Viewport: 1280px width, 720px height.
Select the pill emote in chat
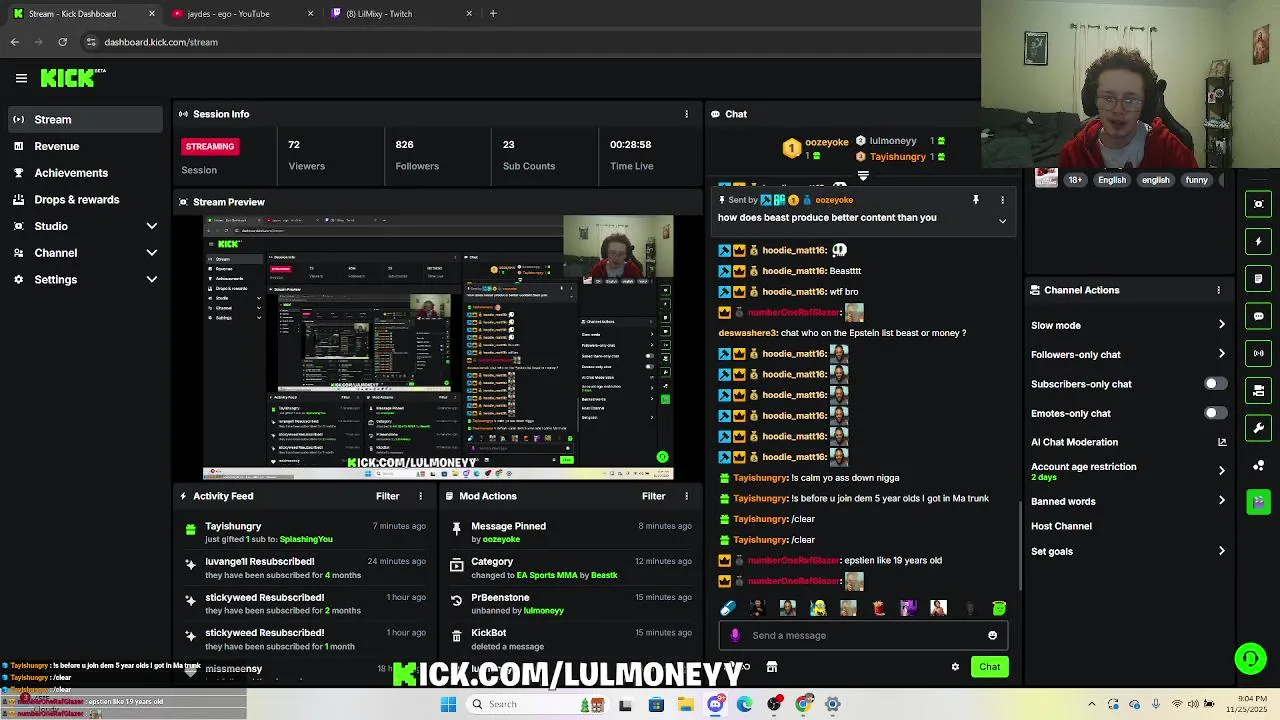[728, 608]
